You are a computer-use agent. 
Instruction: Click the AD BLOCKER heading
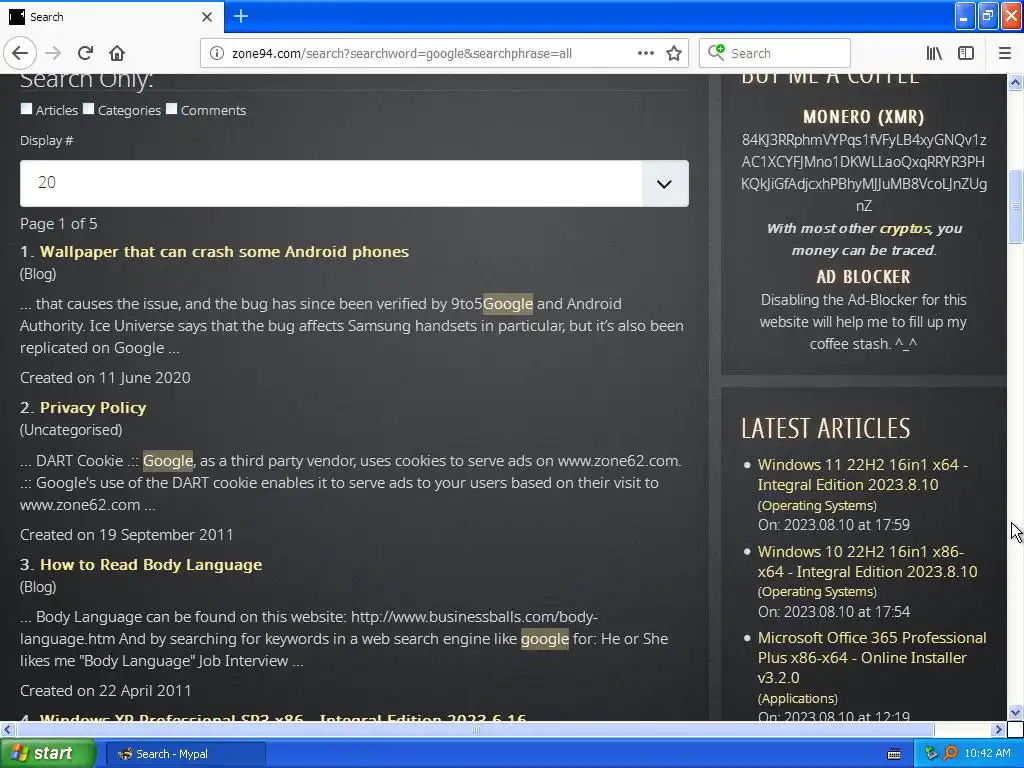pos(863,277)
